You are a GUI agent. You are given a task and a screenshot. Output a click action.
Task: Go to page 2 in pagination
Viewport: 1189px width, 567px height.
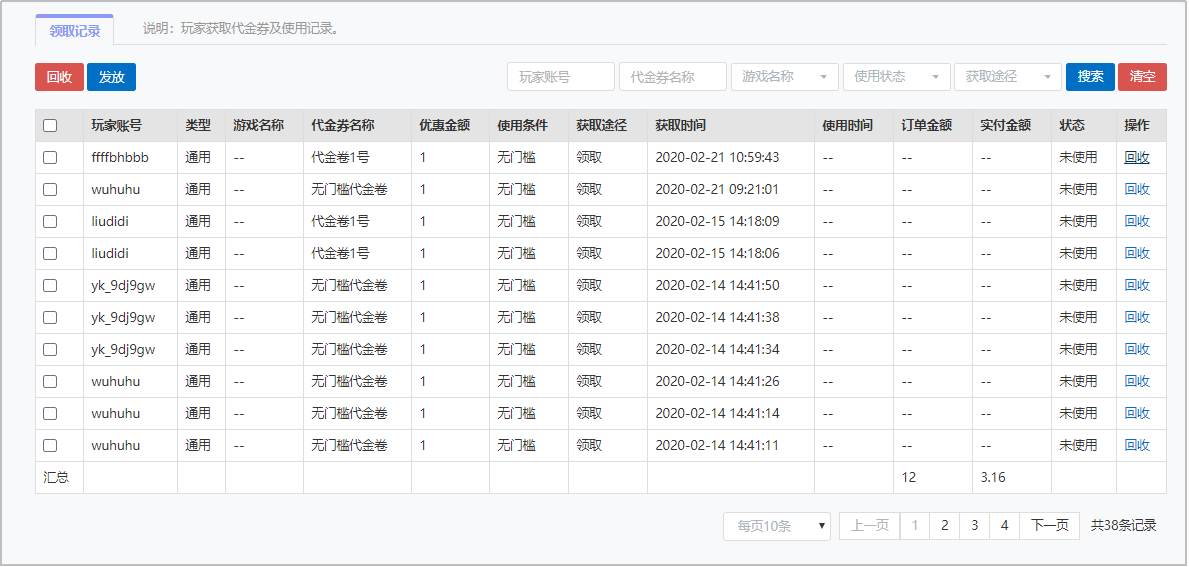(x=944, y=525)
